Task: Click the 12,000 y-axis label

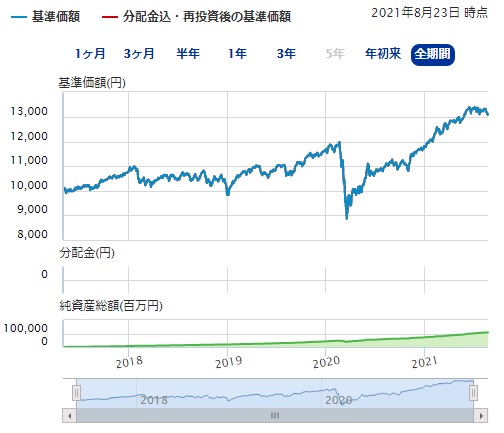Action: pyautogui.click(x=29, y=136)
